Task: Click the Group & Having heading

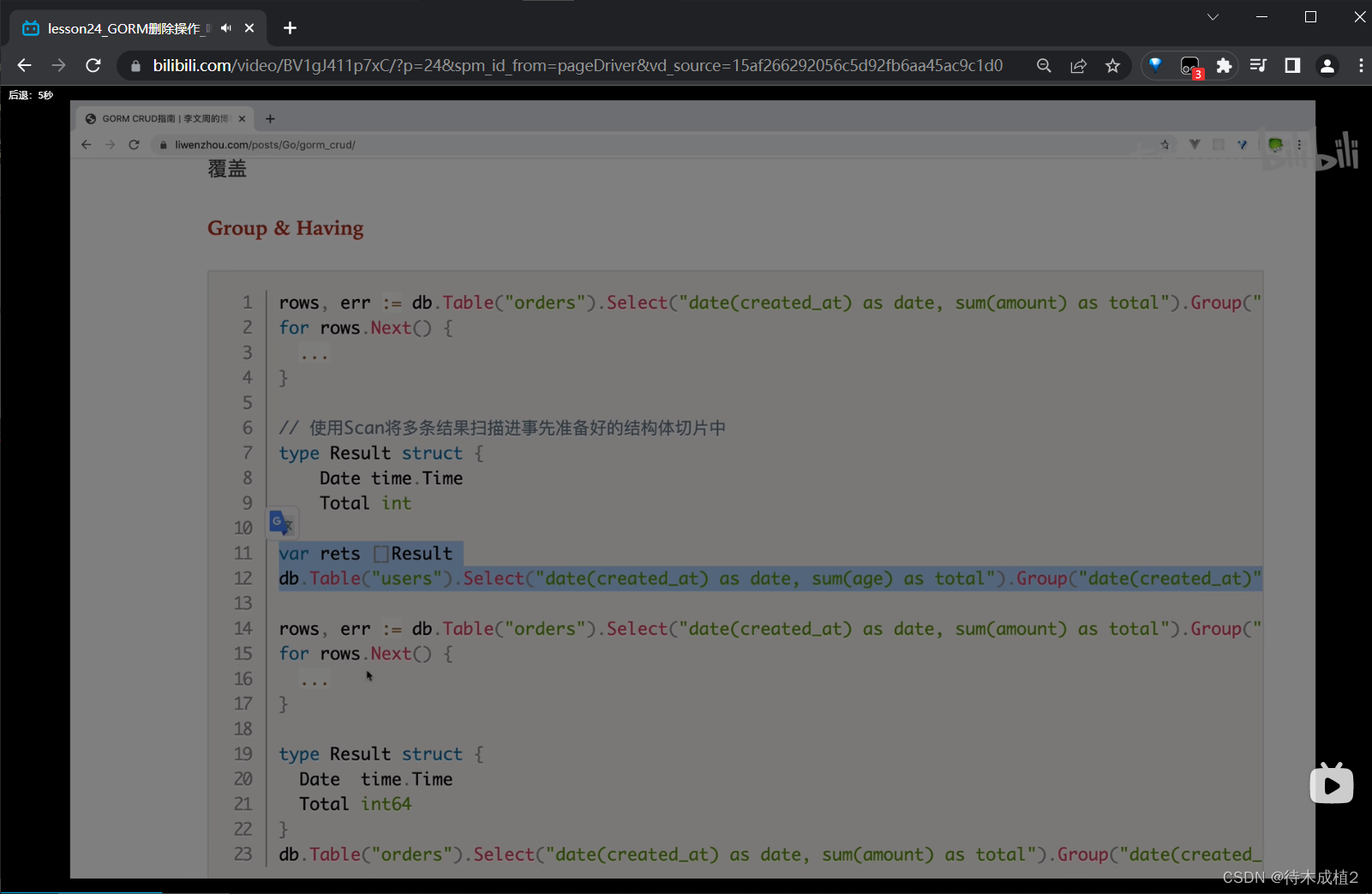Action: 285,228
